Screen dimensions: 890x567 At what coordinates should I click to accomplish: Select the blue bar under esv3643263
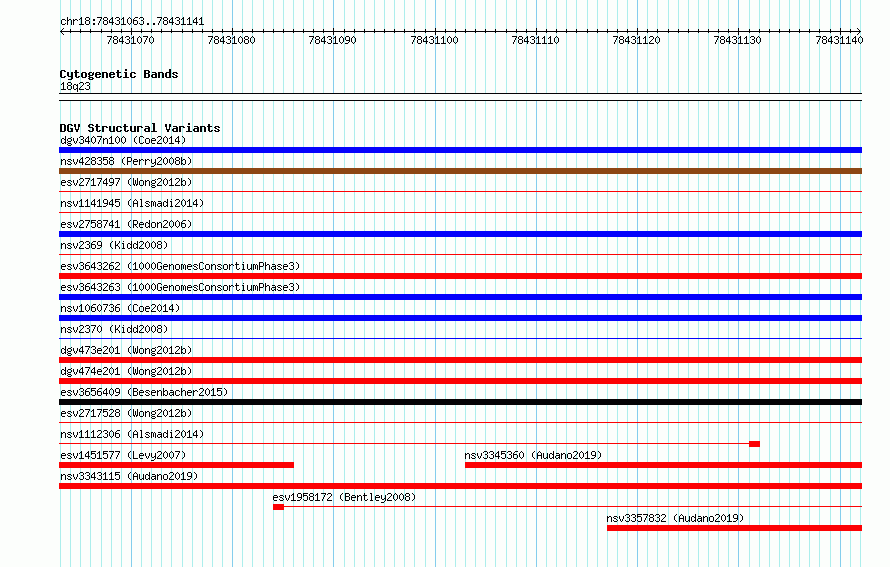(x=460, y=297)
